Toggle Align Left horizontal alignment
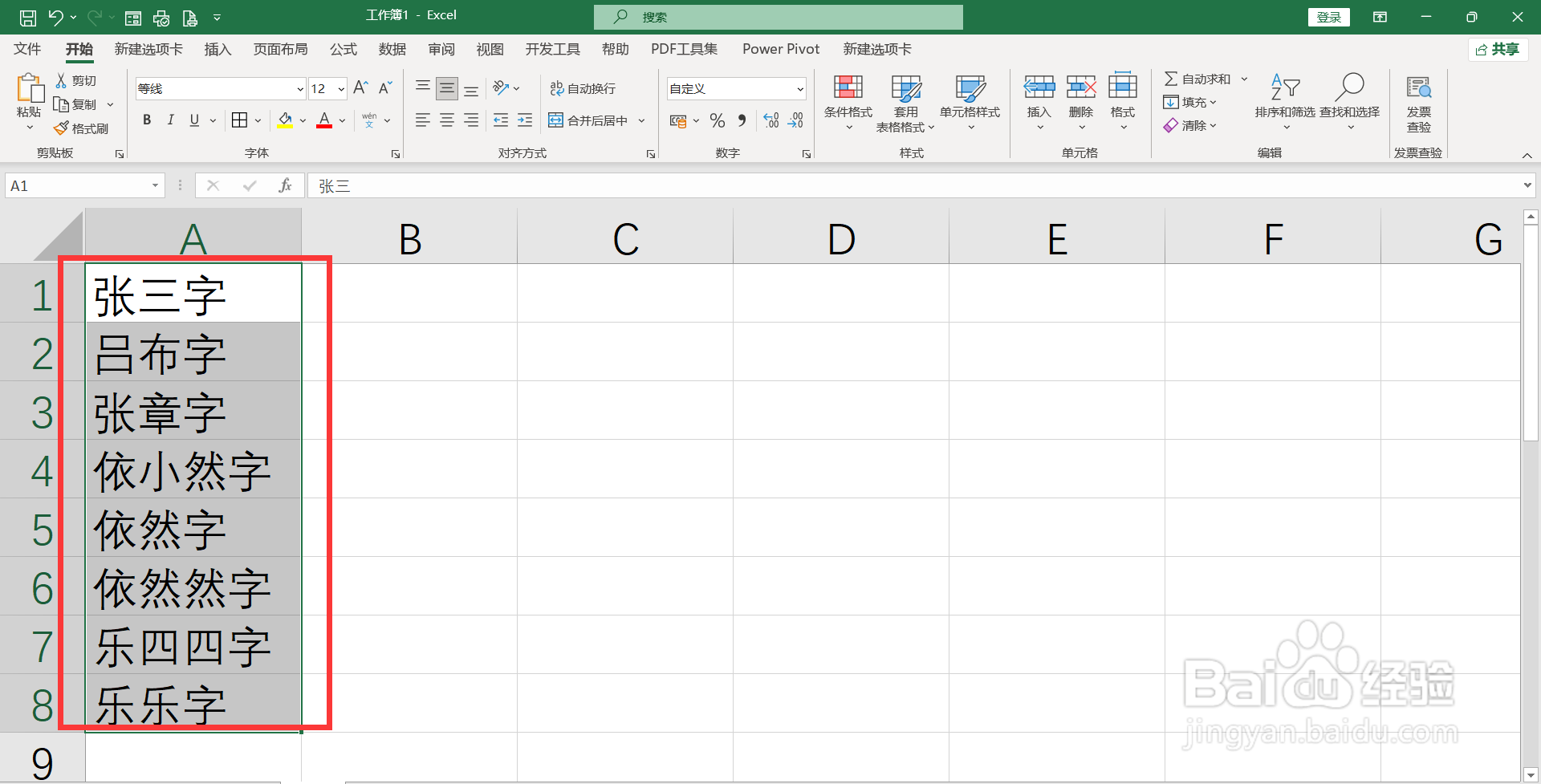 click(x=423, y=120)
